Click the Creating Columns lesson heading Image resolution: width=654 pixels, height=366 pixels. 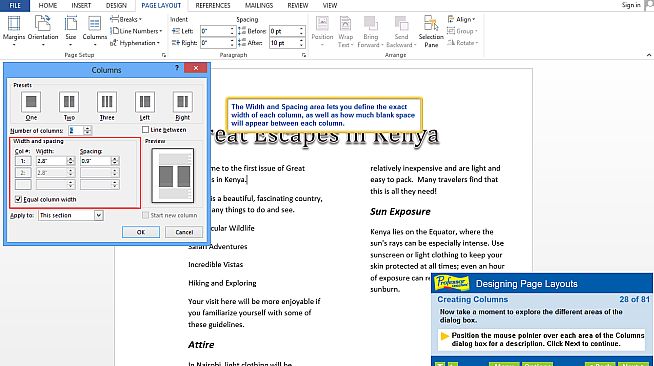pyautogui.click(x=473, y=299)
